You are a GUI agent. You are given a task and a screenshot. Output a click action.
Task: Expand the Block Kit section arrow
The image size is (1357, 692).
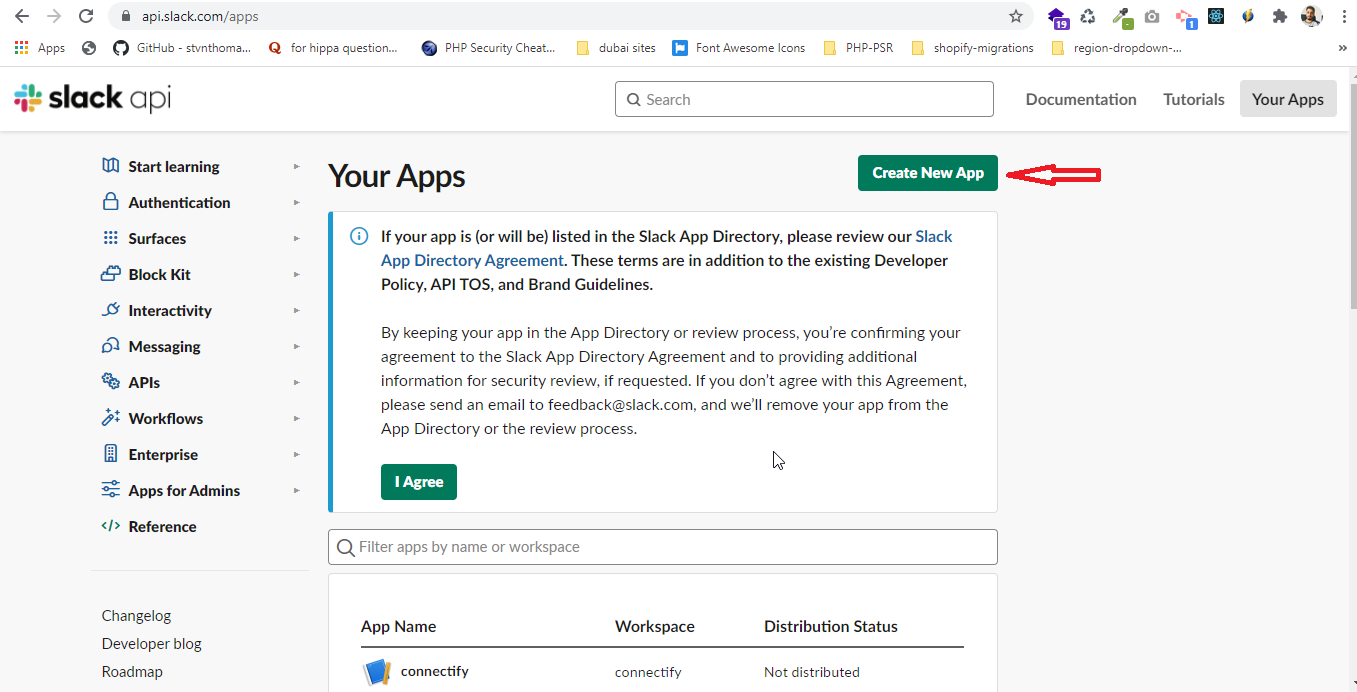[296, 274]
